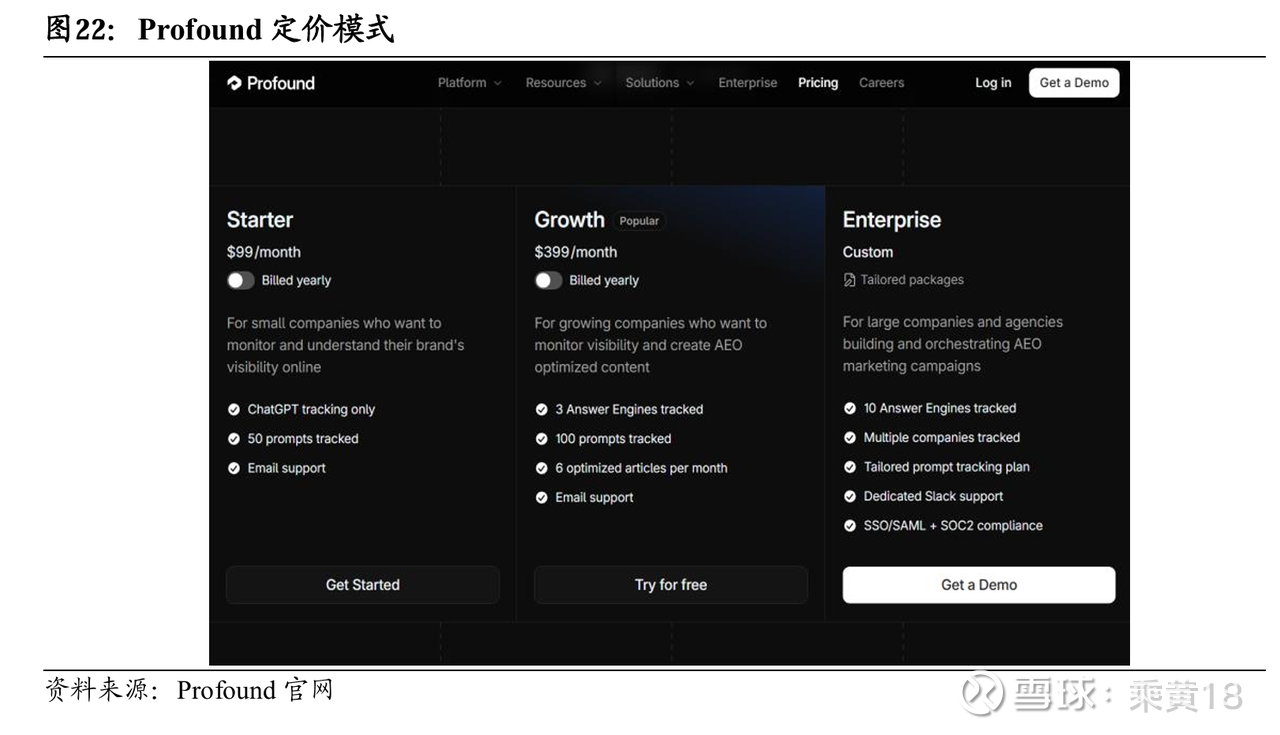Image resolution: width=1280 pixels, height=735 pixels.
Task: Click checkmark beside Dedicated Slack support
Action: point(850,496)
